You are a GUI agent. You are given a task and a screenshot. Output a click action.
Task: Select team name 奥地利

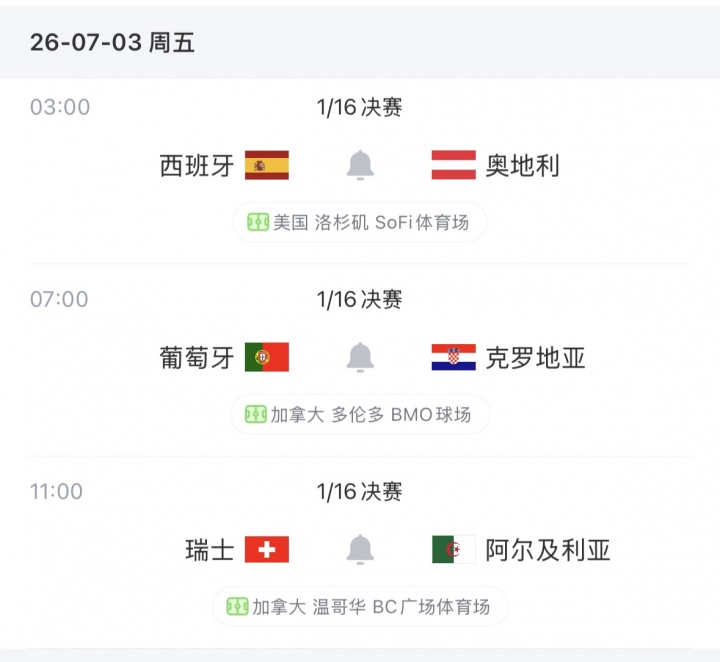click(523, 165)
